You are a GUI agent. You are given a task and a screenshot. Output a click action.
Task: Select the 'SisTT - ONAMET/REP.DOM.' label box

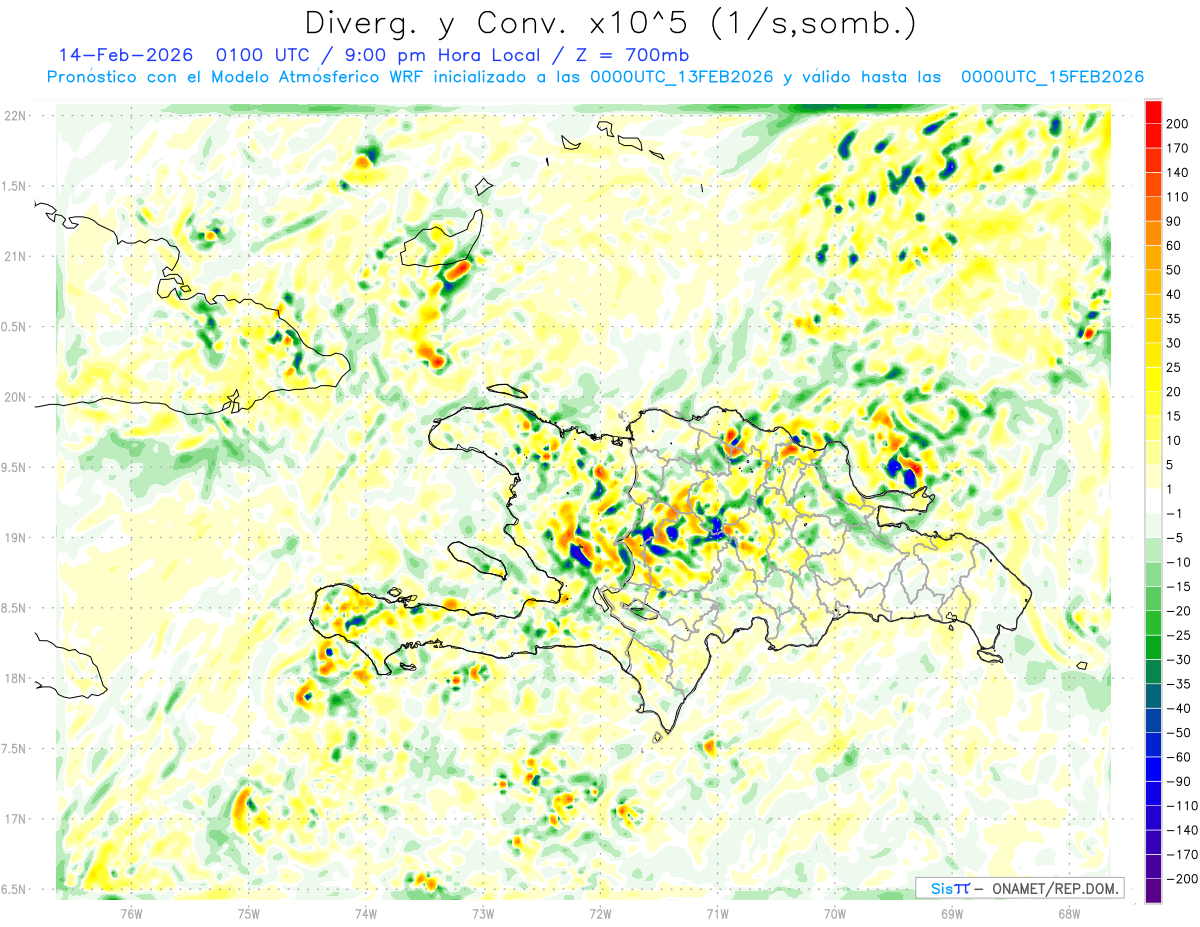point(1020,888)
